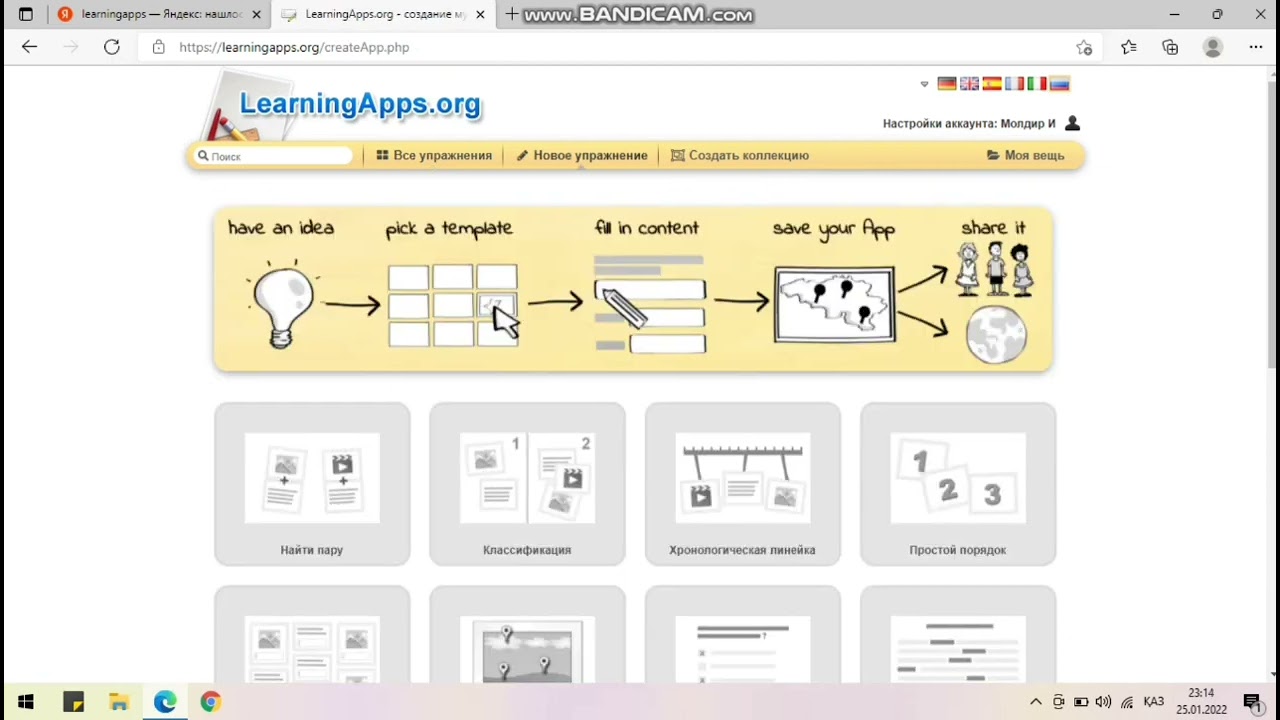Open a new browser tab

point(512,15)
